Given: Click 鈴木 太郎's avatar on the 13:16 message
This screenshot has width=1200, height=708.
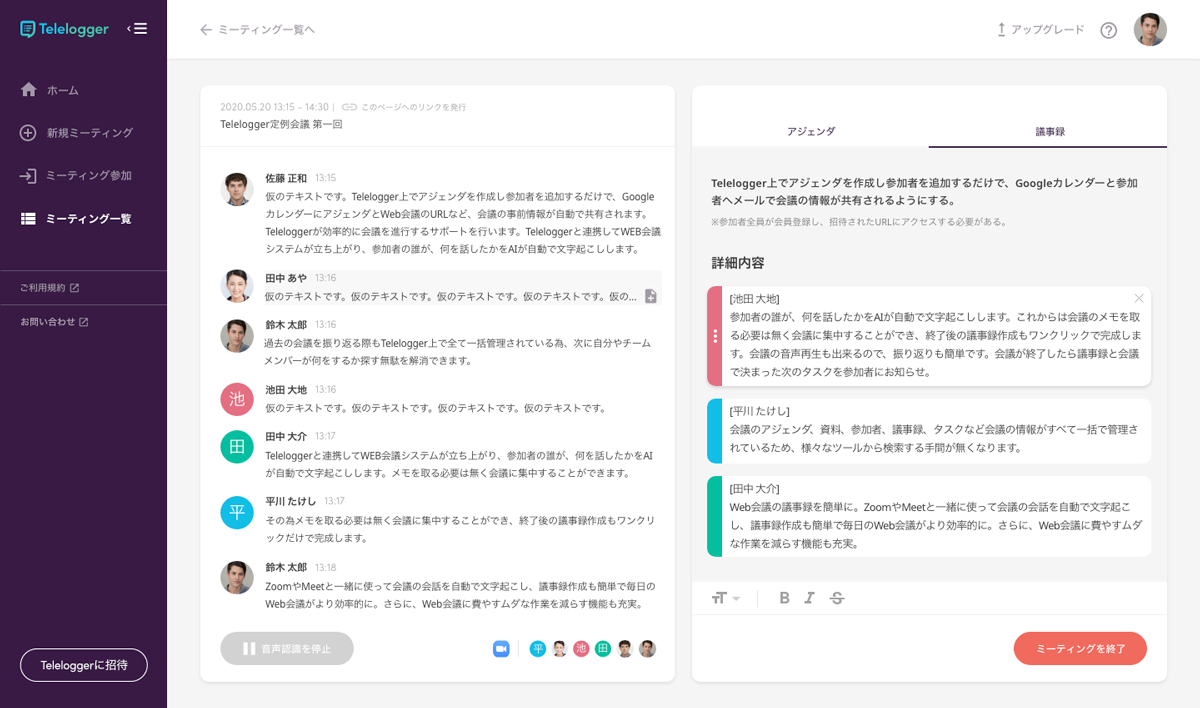Looking at the screenshot, I should click(237, 336).
